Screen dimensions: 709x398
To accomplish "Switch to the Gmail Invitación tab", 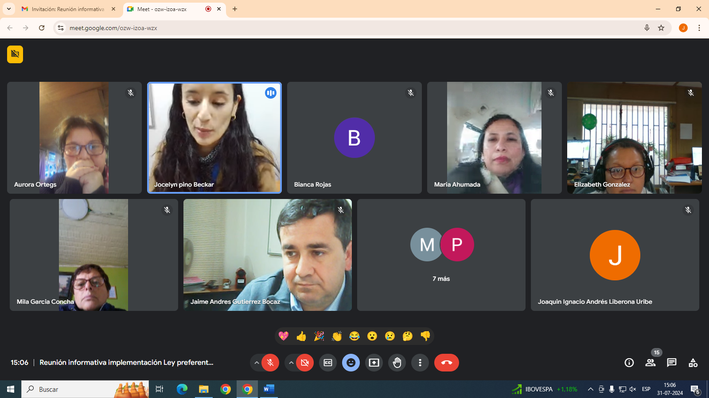I will (x=68, y=9).
